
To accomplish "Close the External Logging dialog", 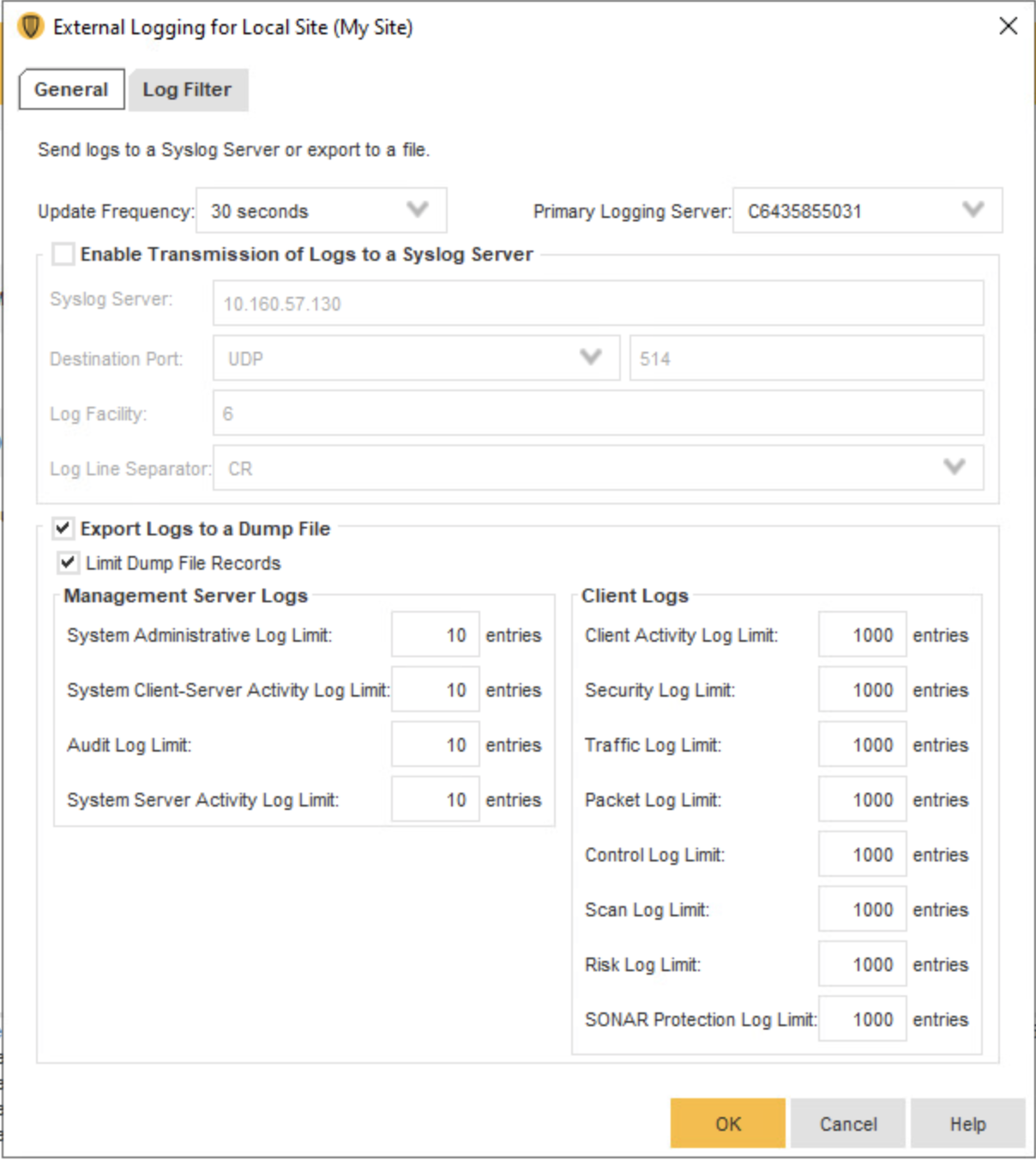I will (x=1008, y=26).
